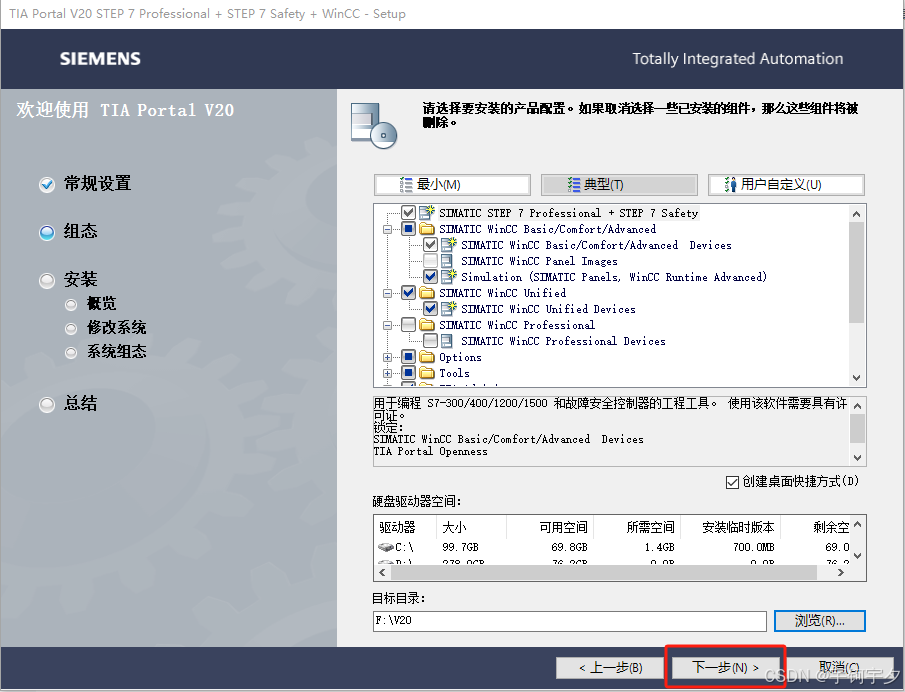Click the installer computer-and-disc icon

[x=373, y=125]
